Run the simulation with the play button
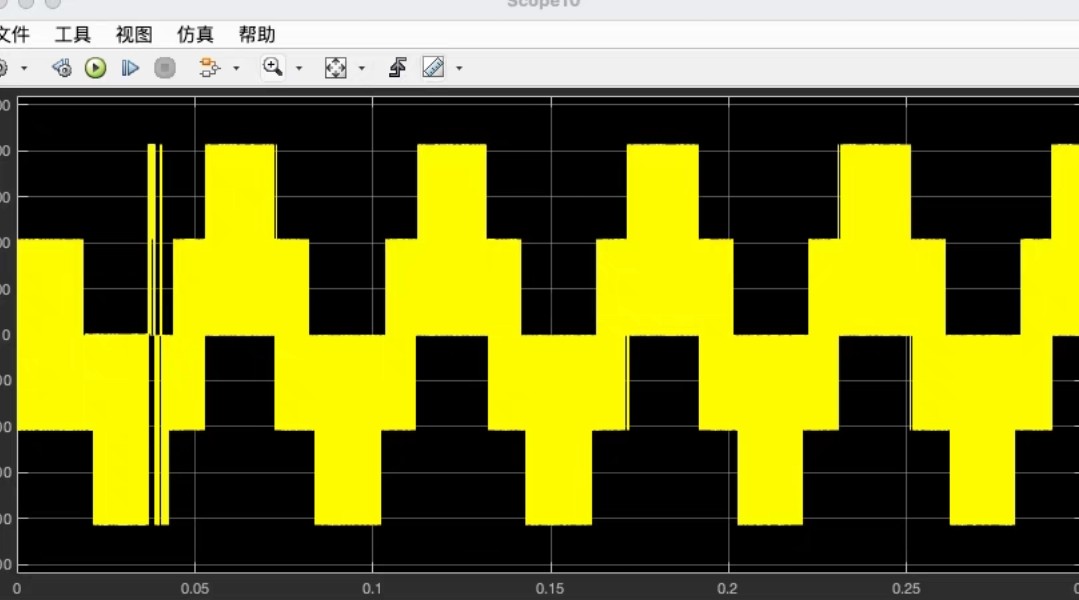This screenshot has width=1079, height=600. tap(96, 67)
